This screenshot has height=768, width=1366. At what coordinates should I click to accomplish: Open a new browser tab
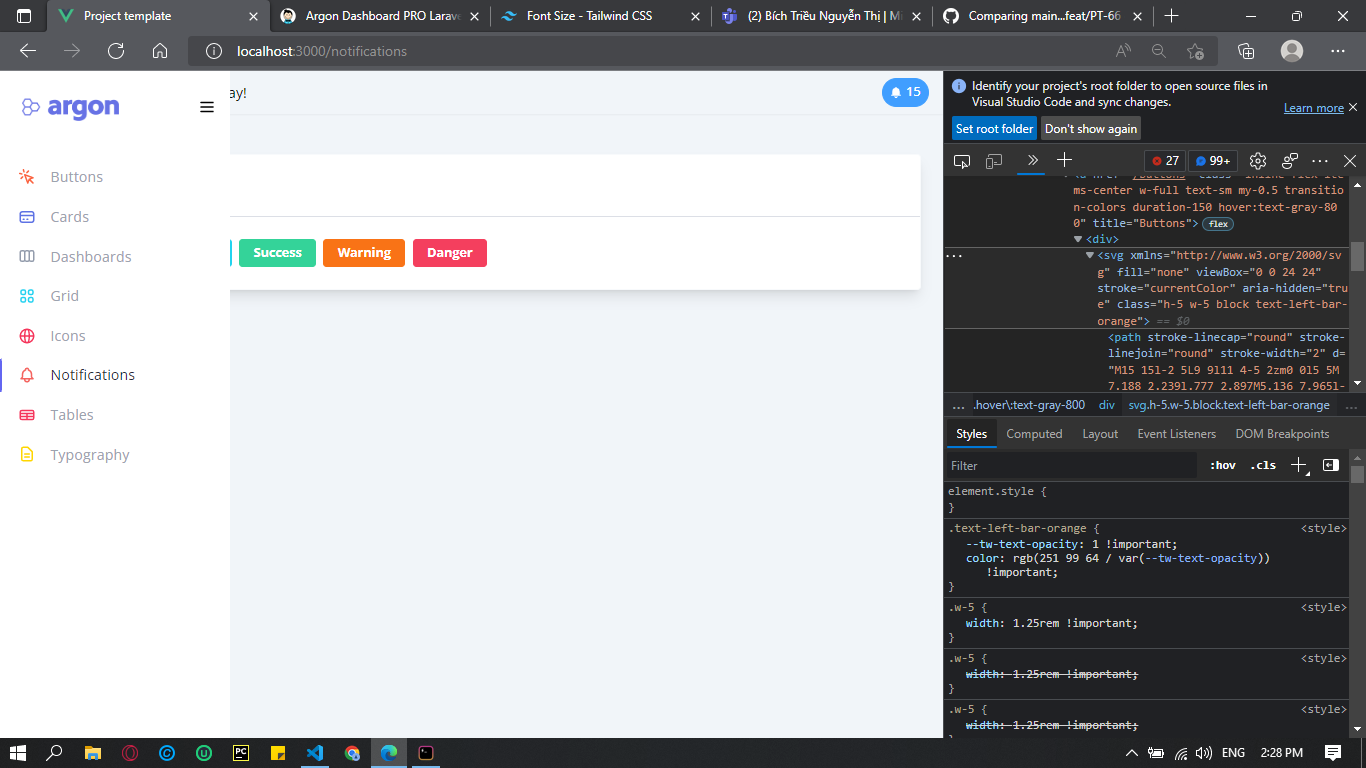point(1172,16)
